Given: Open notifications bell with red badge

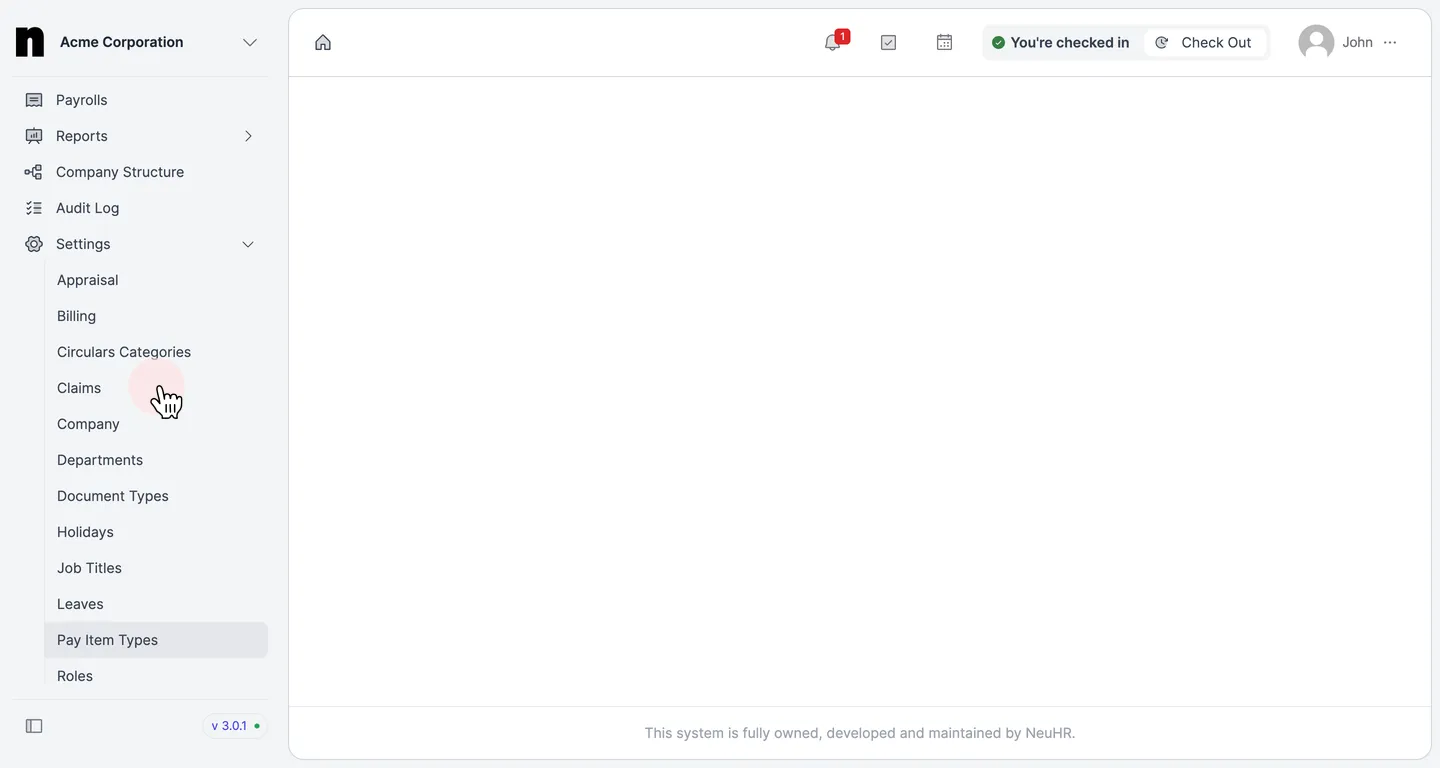Looking at the screenshot, I should [833, 42].
